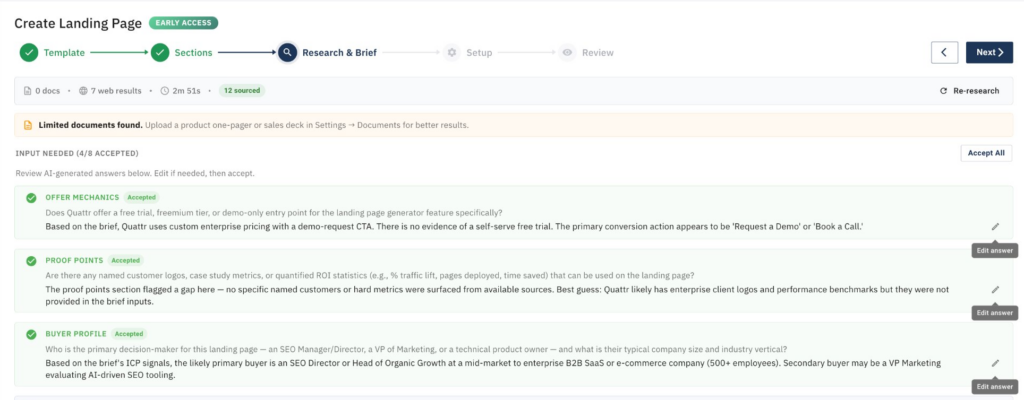
Task: Click the Accept All button
Action: (986, 153)
